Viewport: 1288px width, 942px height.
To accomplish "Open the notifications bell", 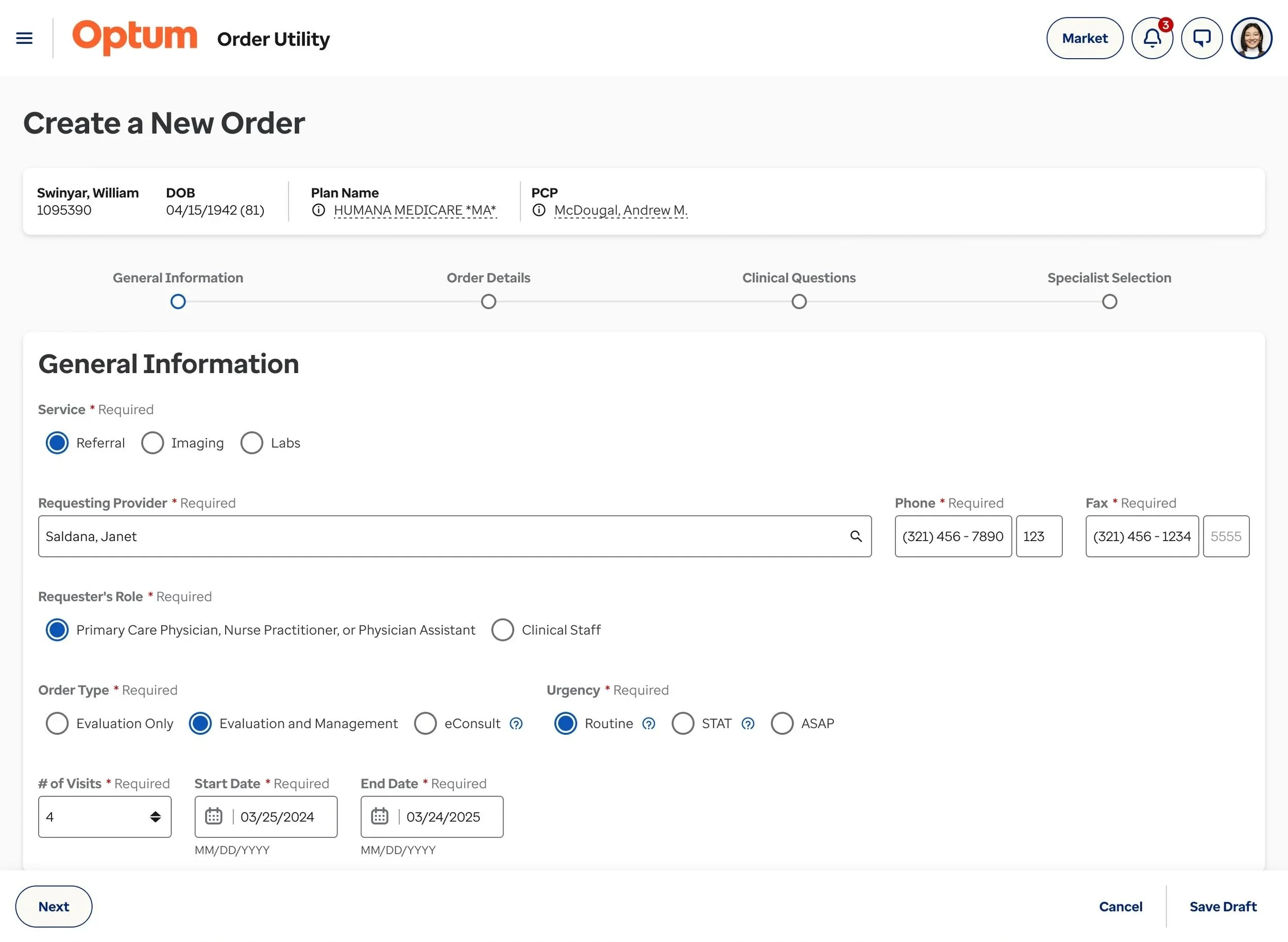I will coord(1152,38).
